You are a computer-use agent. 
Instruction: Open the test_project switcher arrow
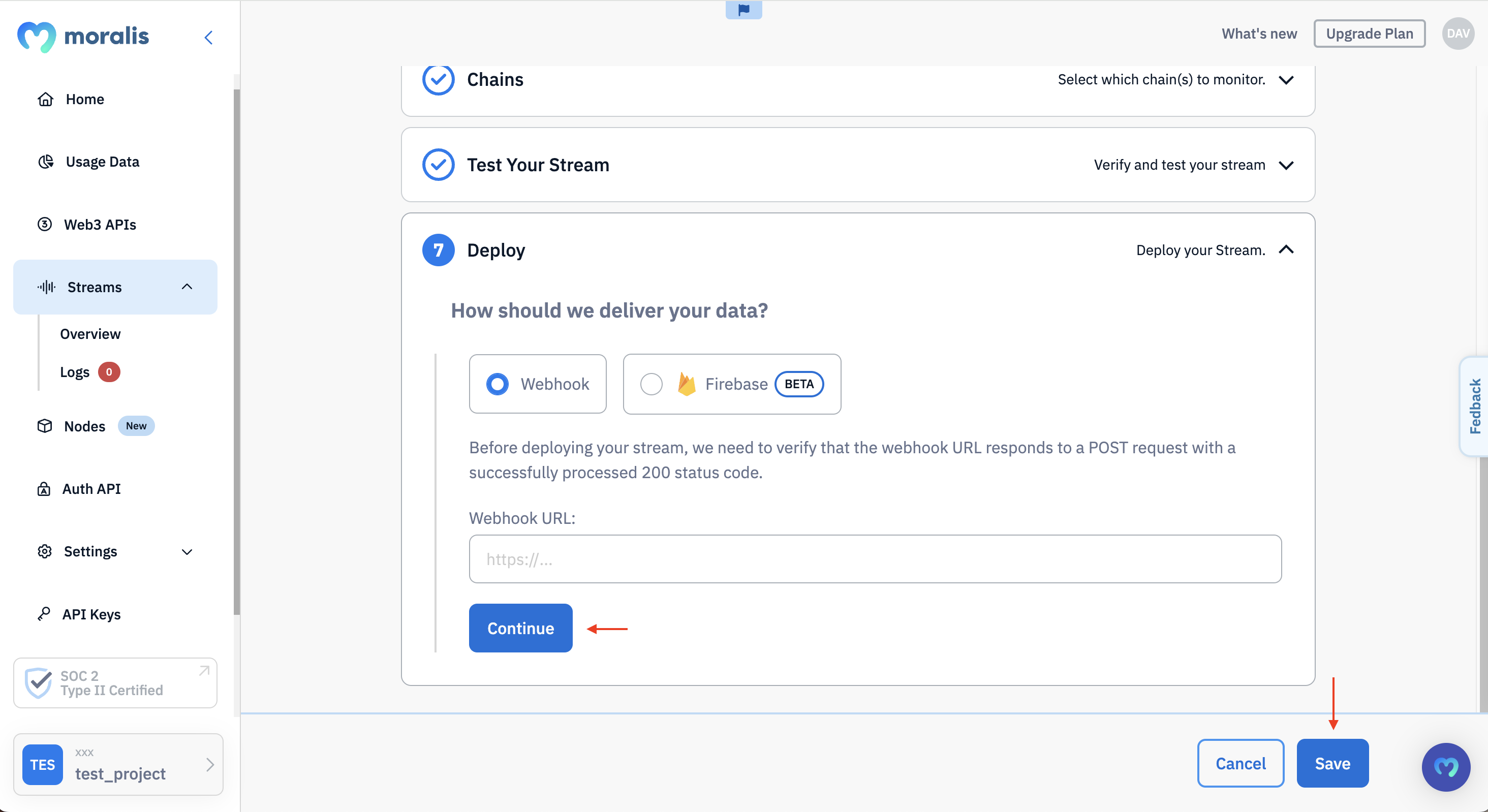[210, 765]
